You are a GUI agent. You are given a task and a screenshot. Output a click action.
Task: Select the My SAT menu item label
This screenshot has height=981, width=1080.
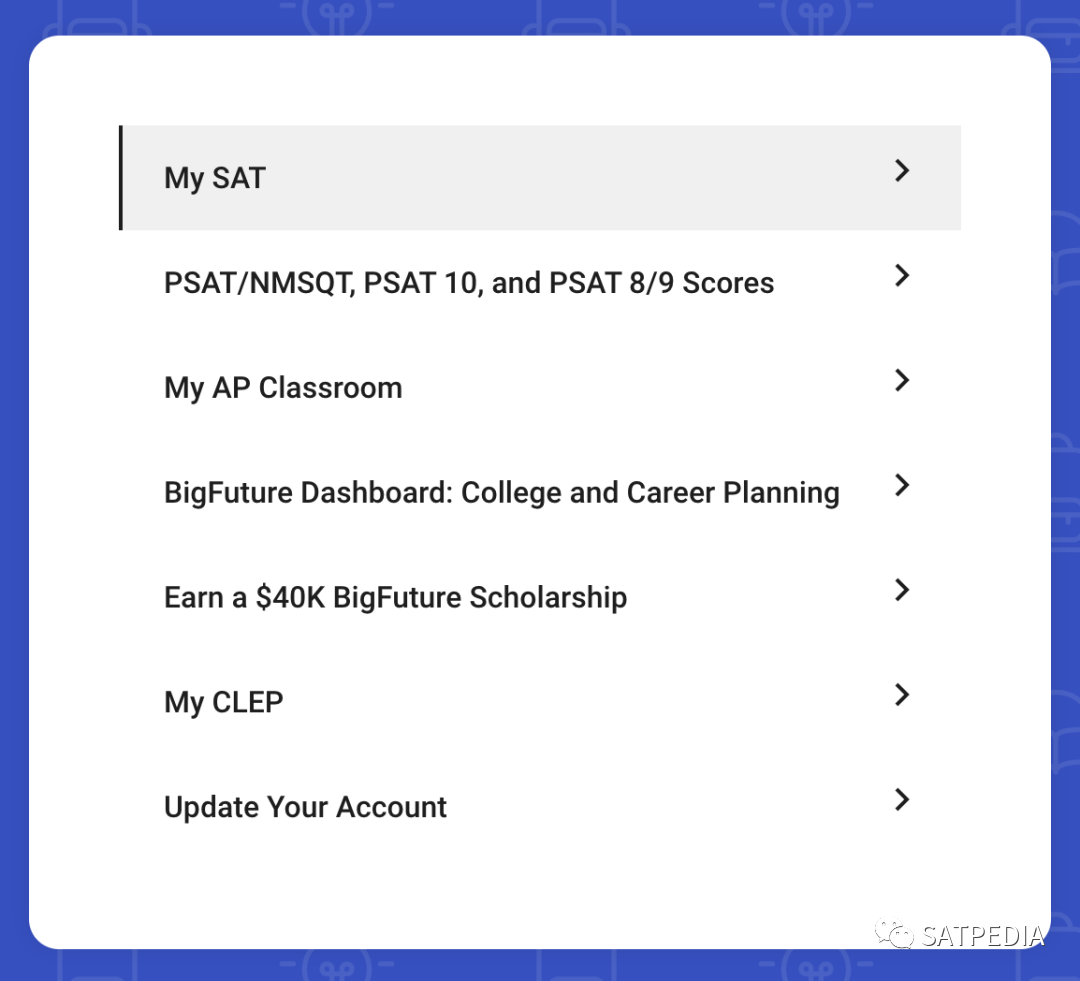[x=215, y=178]
